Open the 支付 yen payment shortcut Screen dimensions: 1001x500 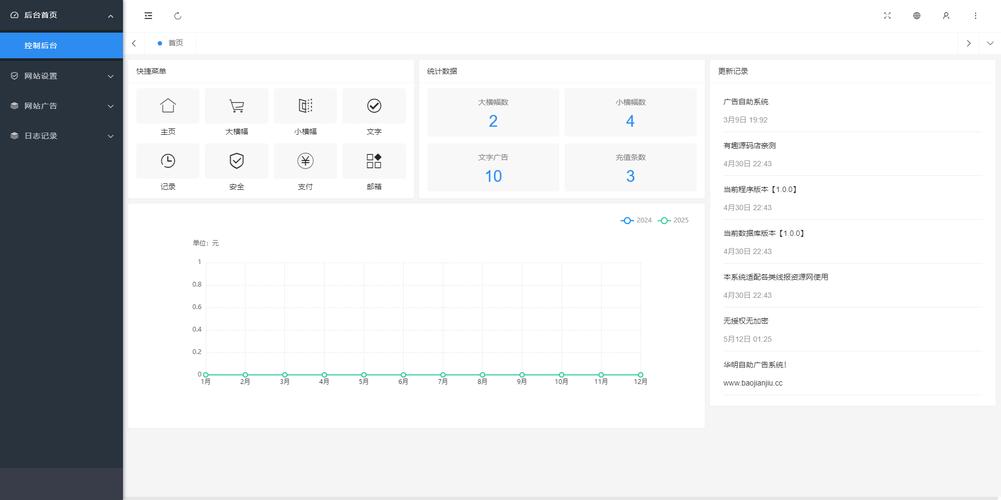click(x=305, y=161)
